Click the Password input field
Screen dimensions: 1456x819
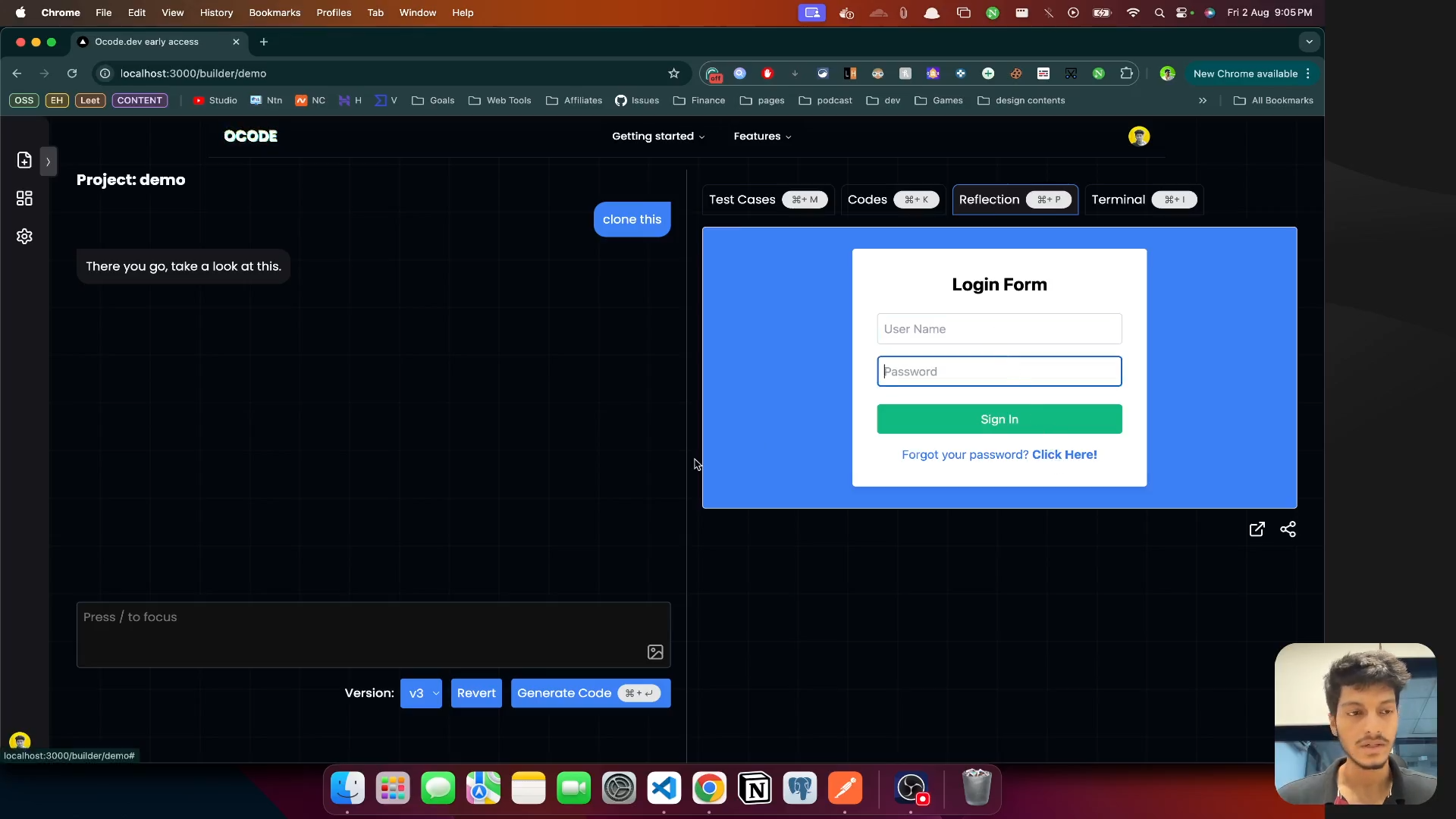click(1000, 371)
